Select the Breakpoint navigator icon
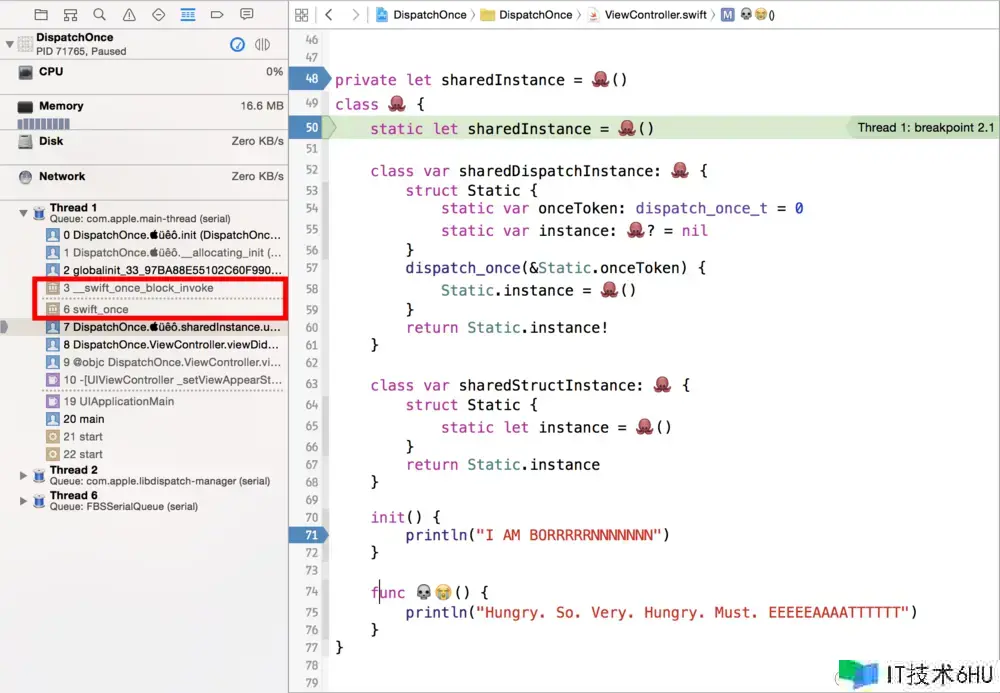 pyautogui.click(x=217, y=15)
